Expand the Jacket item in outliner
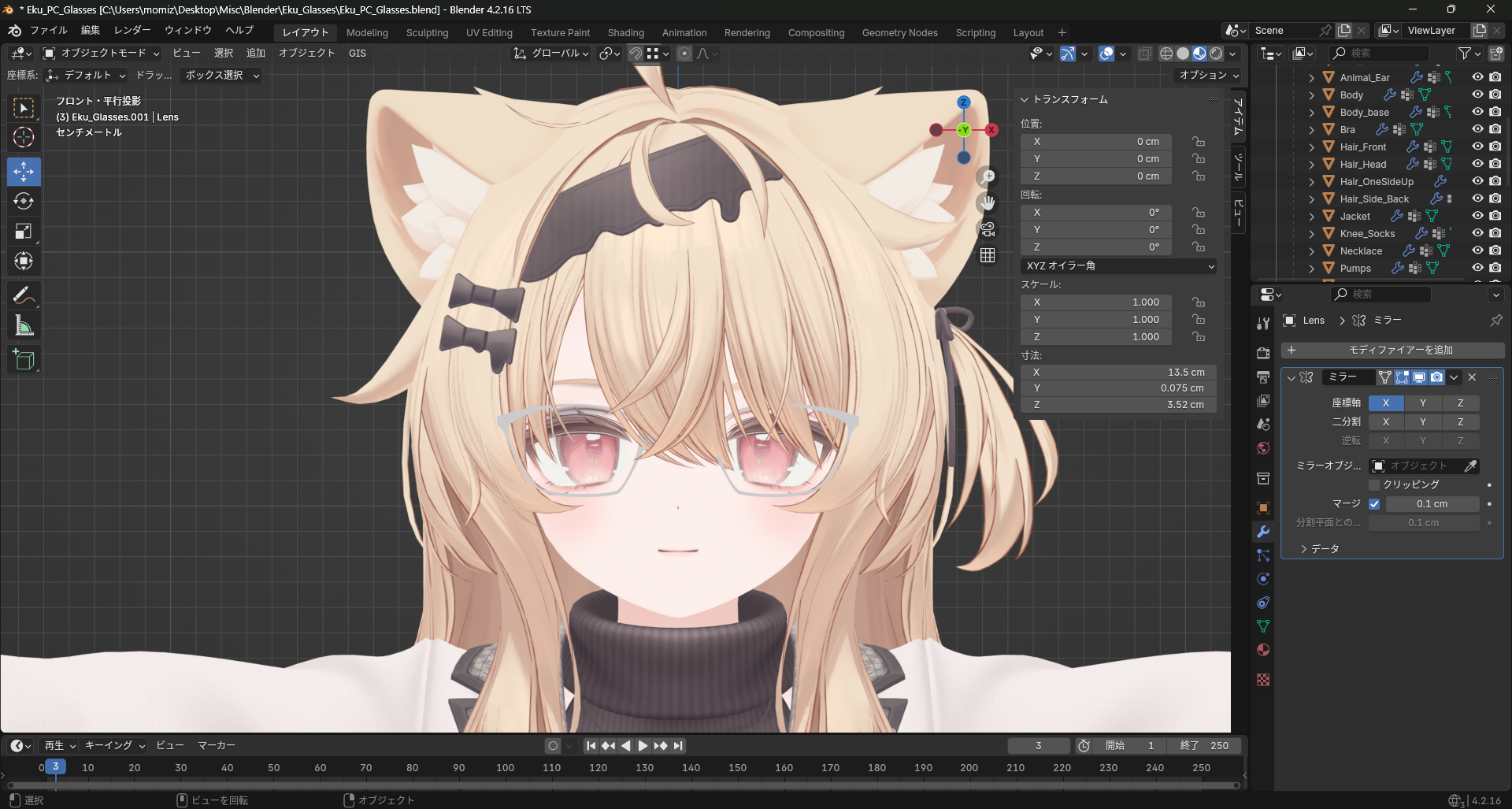 click(1311, 217)
